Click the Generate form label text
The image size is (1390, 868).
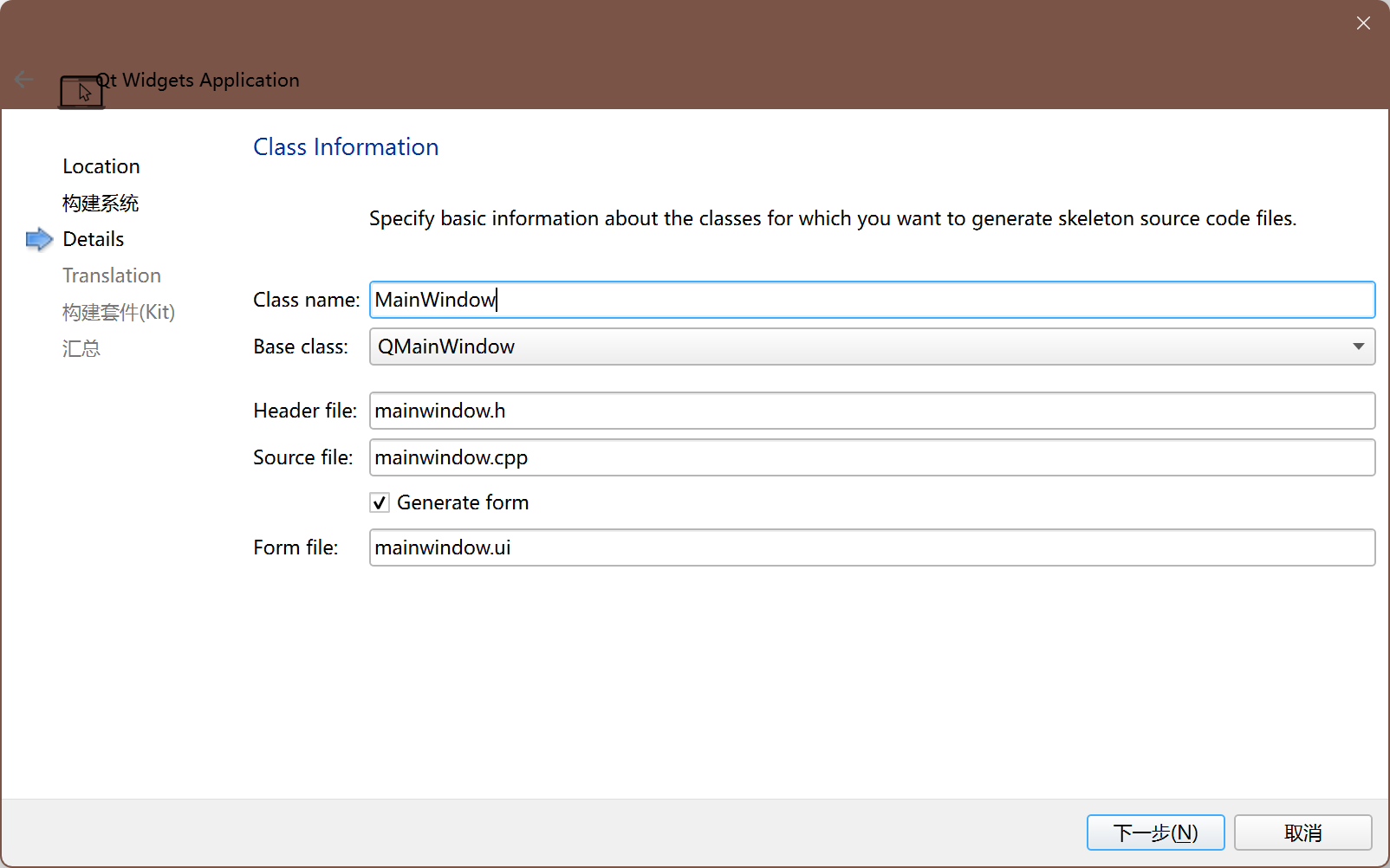[463, 502]
